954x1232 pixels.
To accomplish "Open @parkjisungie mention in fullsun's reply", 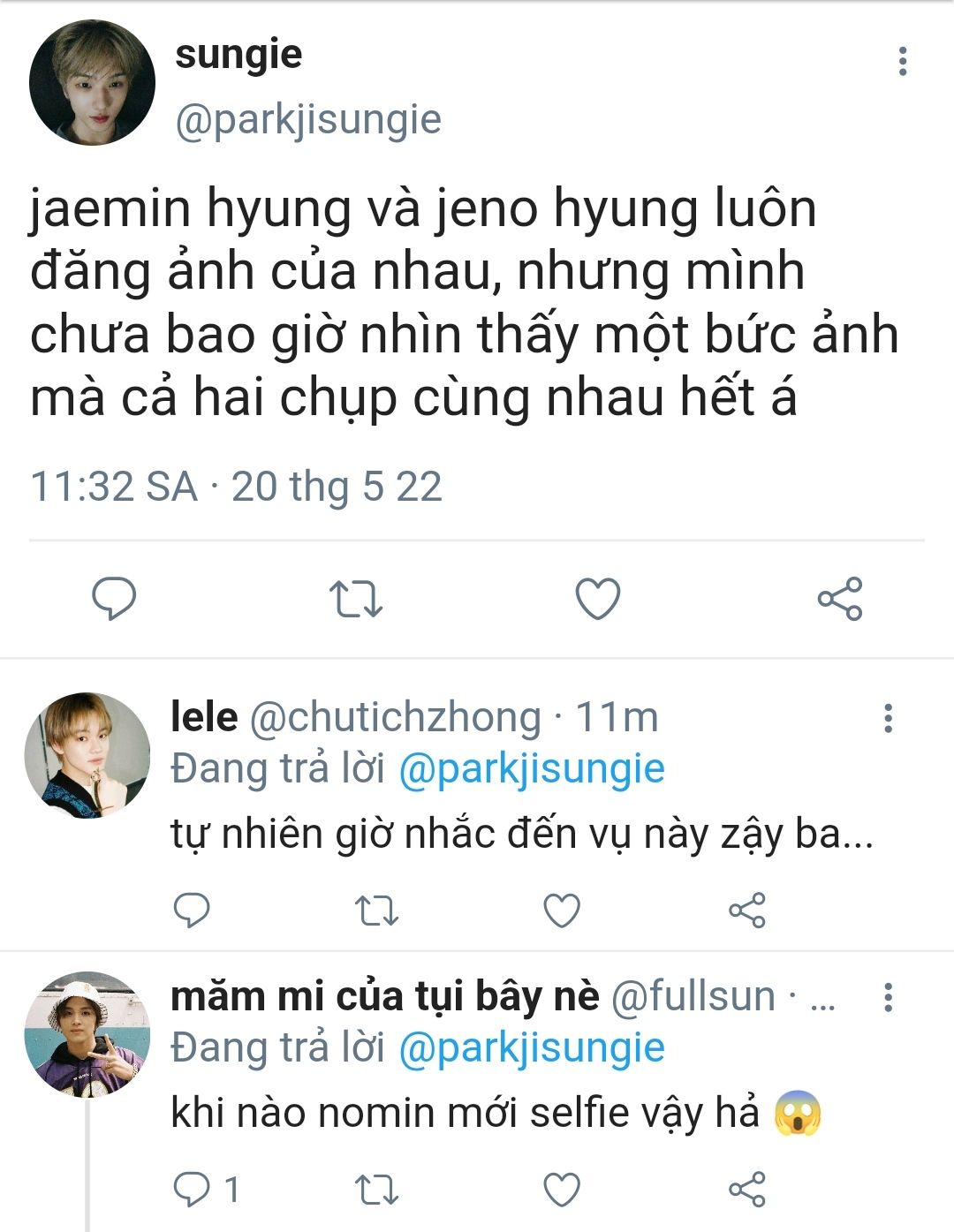I will (532, 1047).
